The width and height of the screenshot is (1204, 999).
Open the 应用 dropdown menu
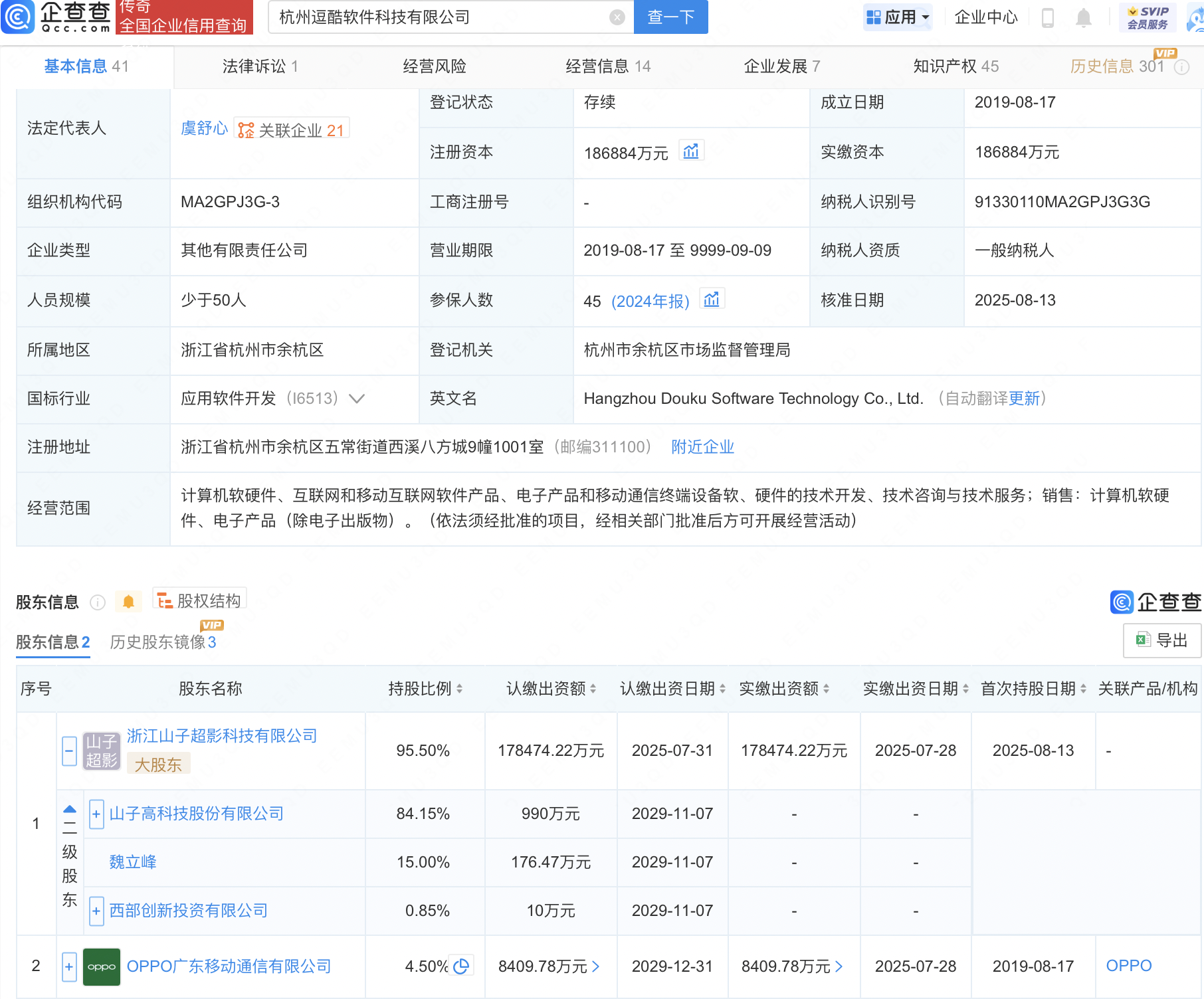click(x=899, y=18)
